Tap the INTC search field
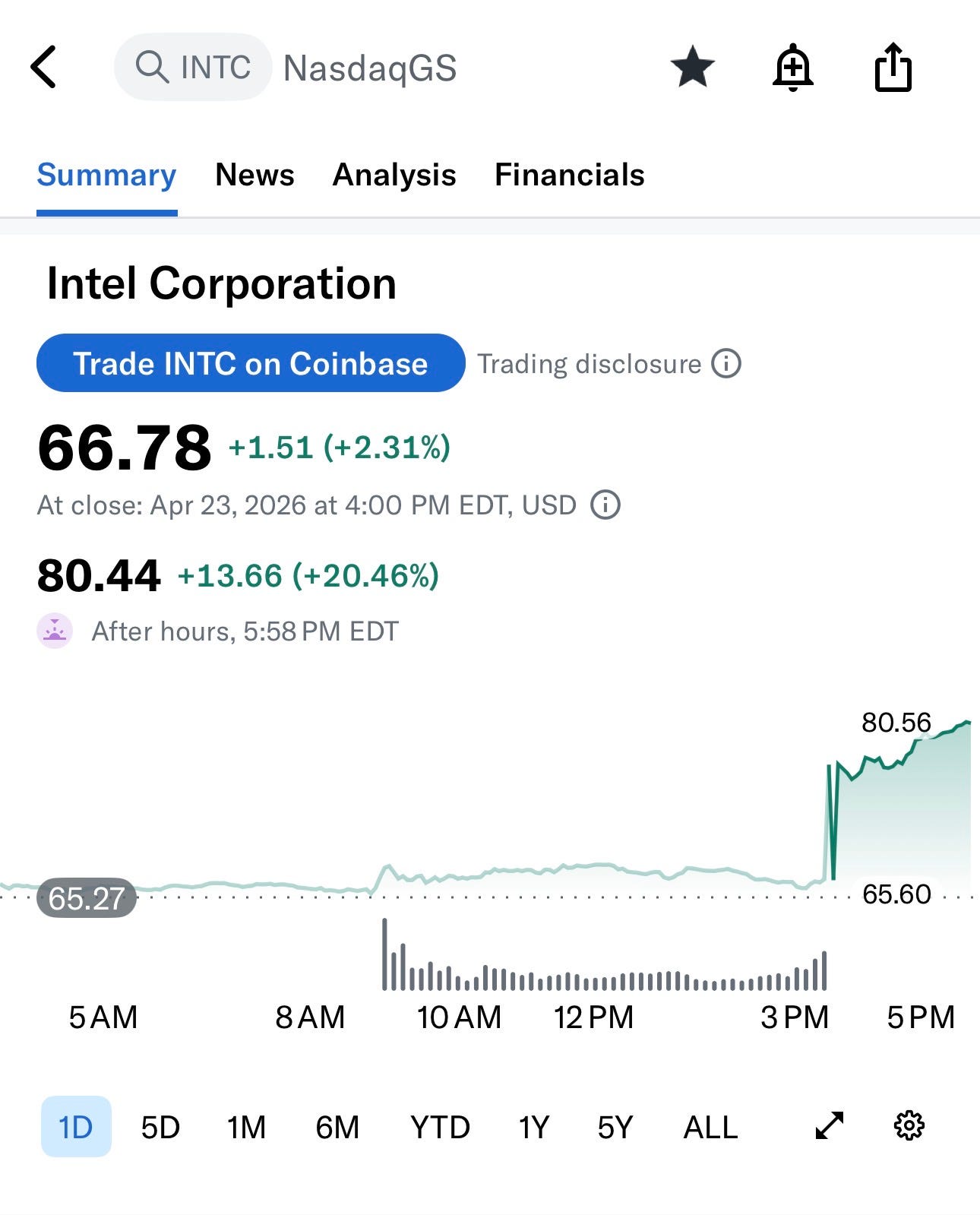The image size is (980, 1215). [x=194, y=67]
